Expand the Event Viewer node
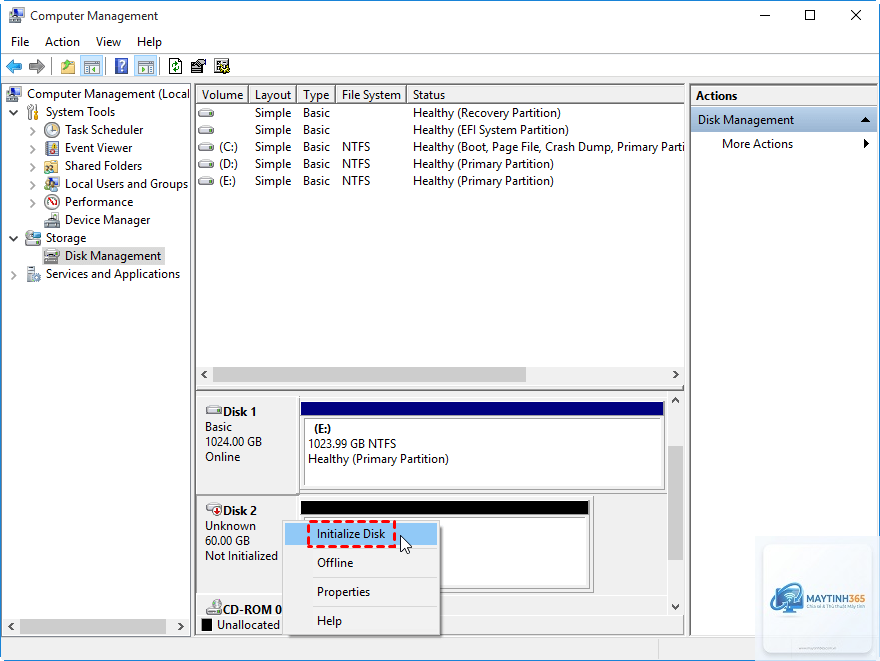Viewport: 880px width, 661px height. (33, 149)
